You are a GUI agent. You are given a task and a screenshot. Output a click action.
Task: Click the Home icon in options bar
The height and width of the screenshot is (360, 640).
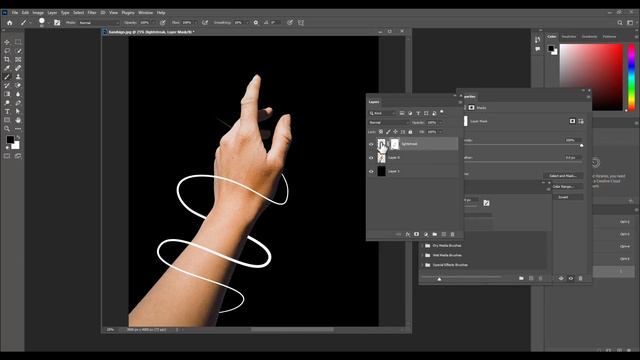9,23
